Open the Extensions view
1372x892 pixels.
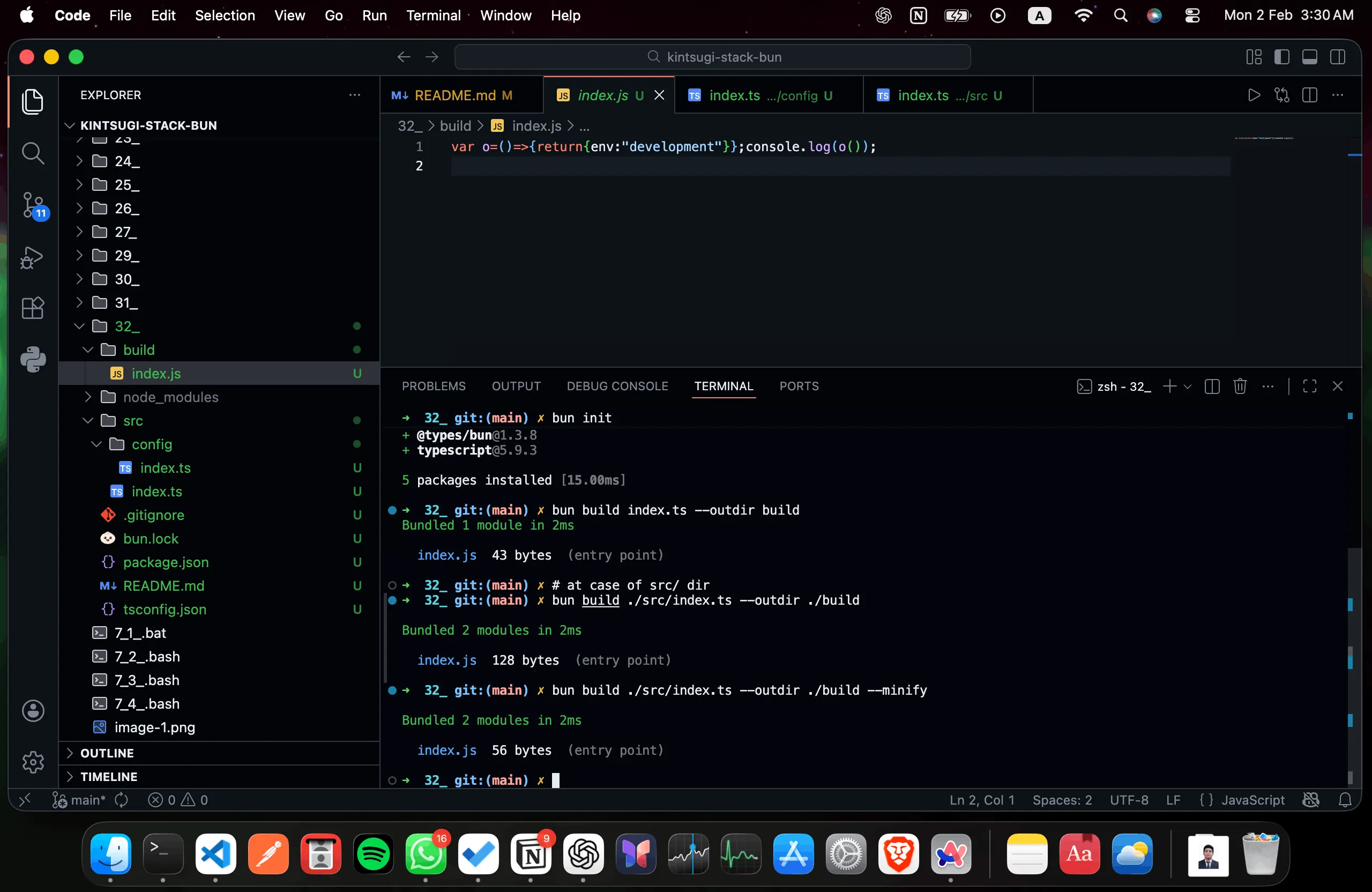pyautogui.click(x=33, y=308)
